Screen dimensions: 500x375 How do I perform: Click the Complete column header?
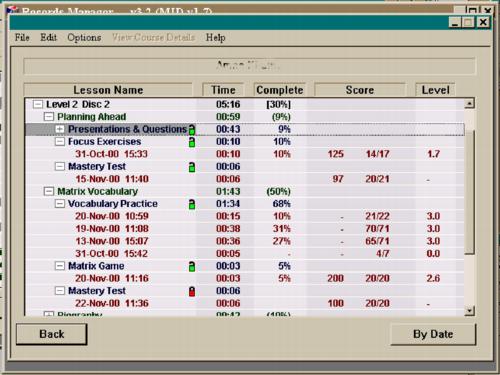tap(280, 90)
